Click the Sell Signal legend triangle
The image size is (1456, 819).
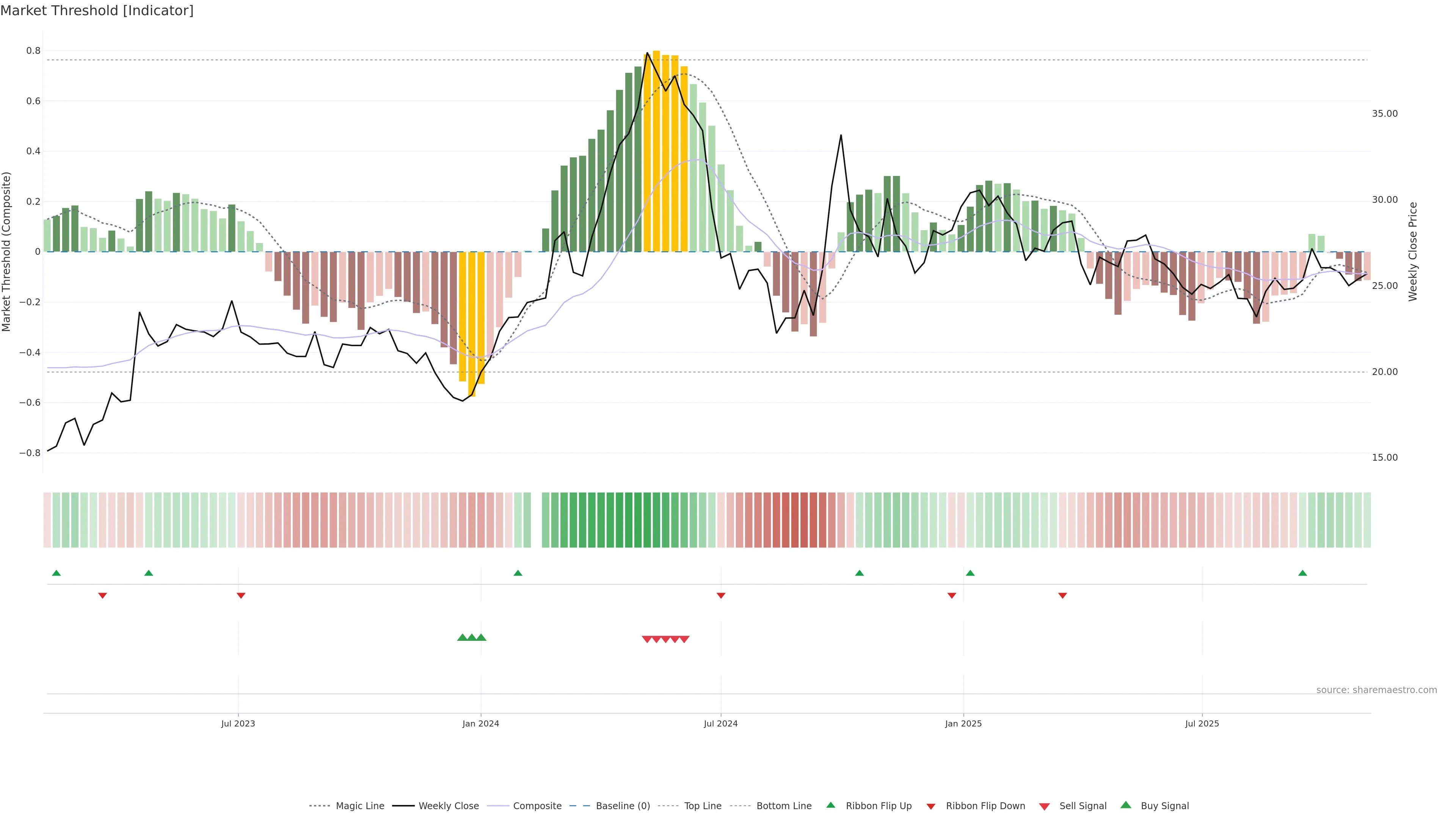tap(1045, 806)
